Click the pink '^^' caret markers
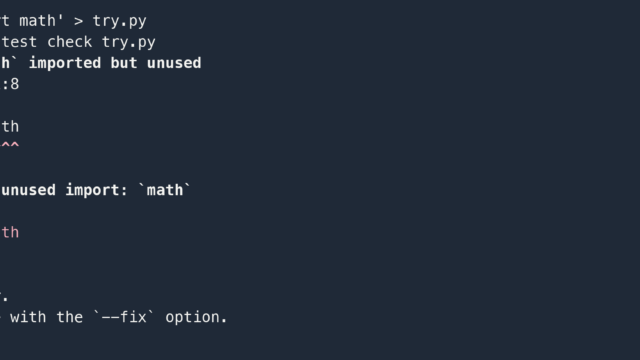Viewport: 640px width, 360px height. 10,144
